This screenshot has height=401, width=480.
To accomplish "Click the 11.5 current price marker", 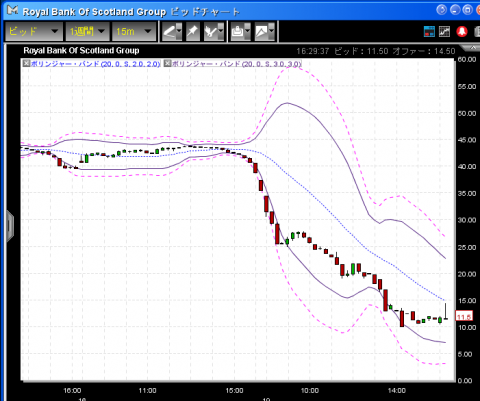I will (x=464, y=316).
